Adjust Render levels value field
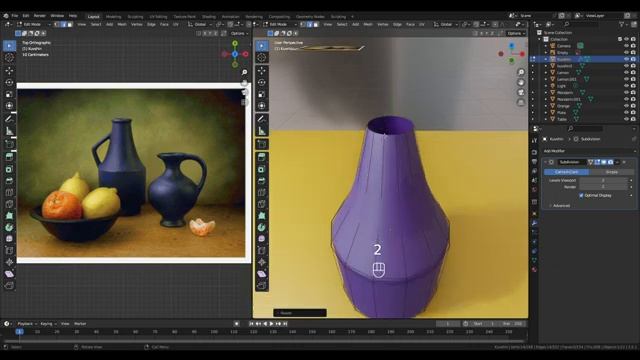The width and height of the screenshot is (640, 360). coord(603,187)
